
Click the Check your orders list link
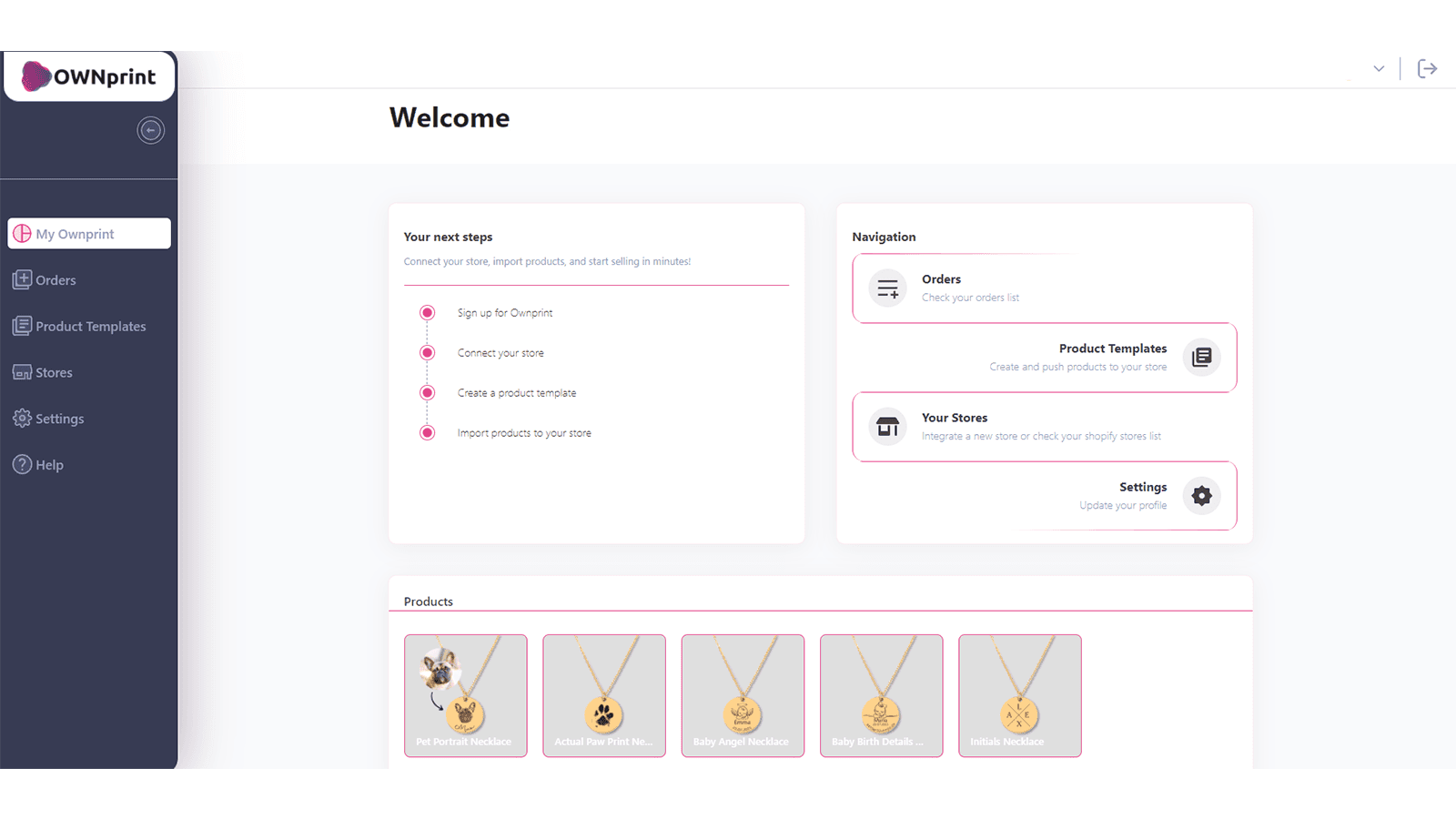click(970, 298)
